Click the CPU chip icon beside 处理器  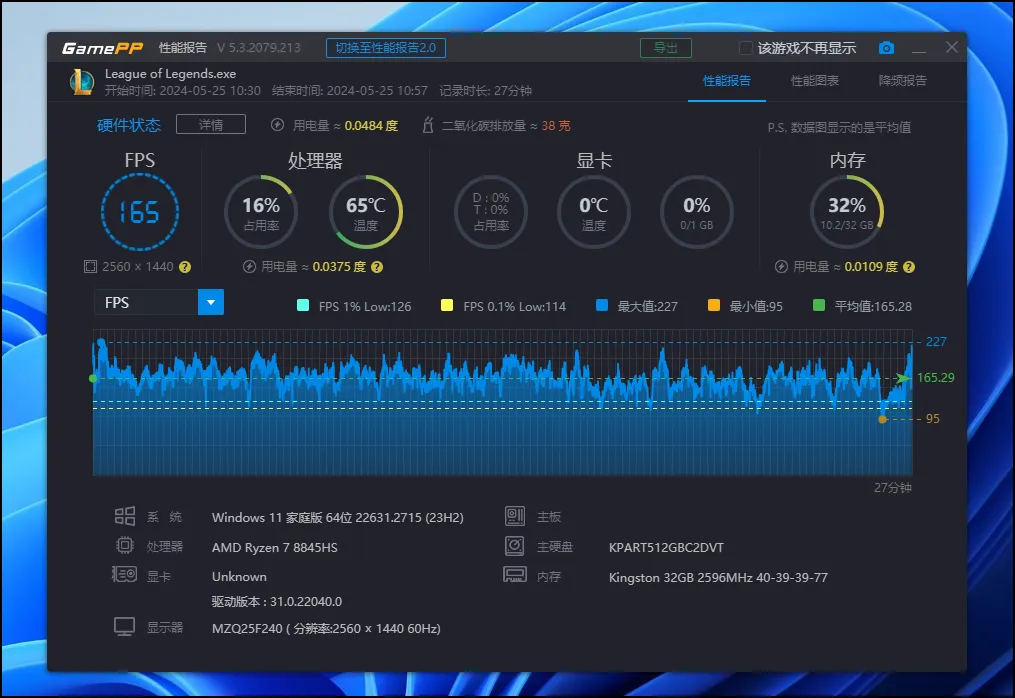(x=125, y=546)
